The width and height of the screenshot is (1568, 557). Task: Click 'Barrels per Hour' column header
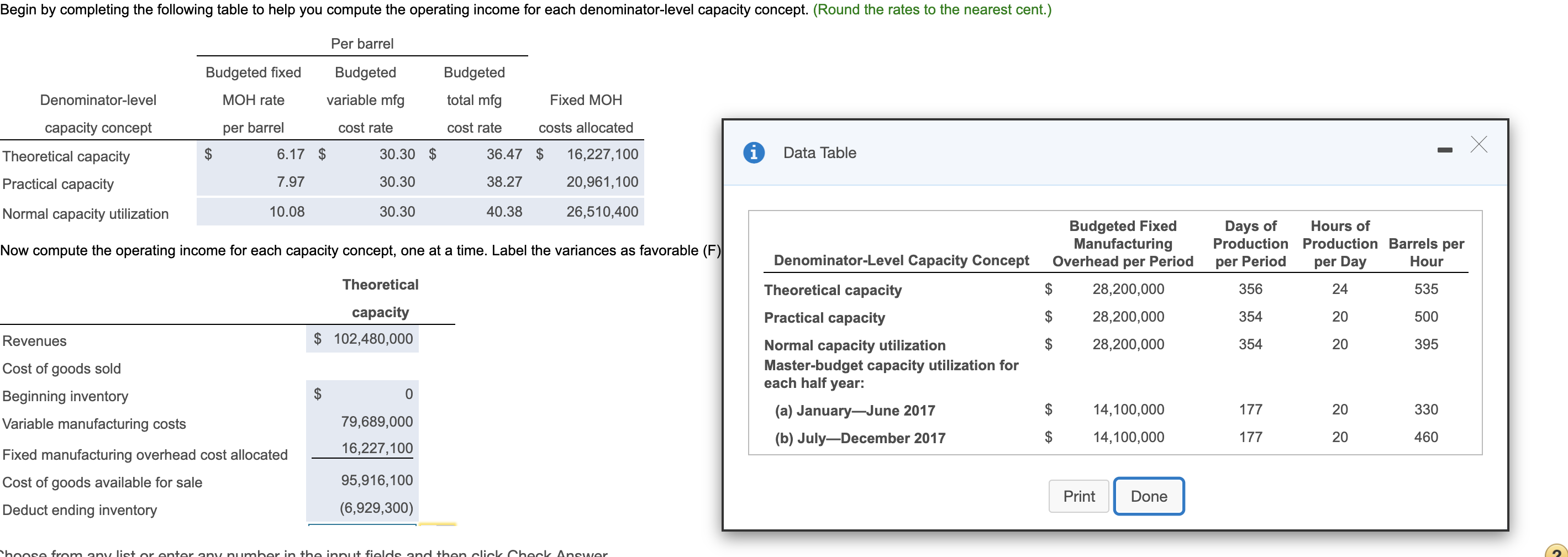pos(1426,253)
